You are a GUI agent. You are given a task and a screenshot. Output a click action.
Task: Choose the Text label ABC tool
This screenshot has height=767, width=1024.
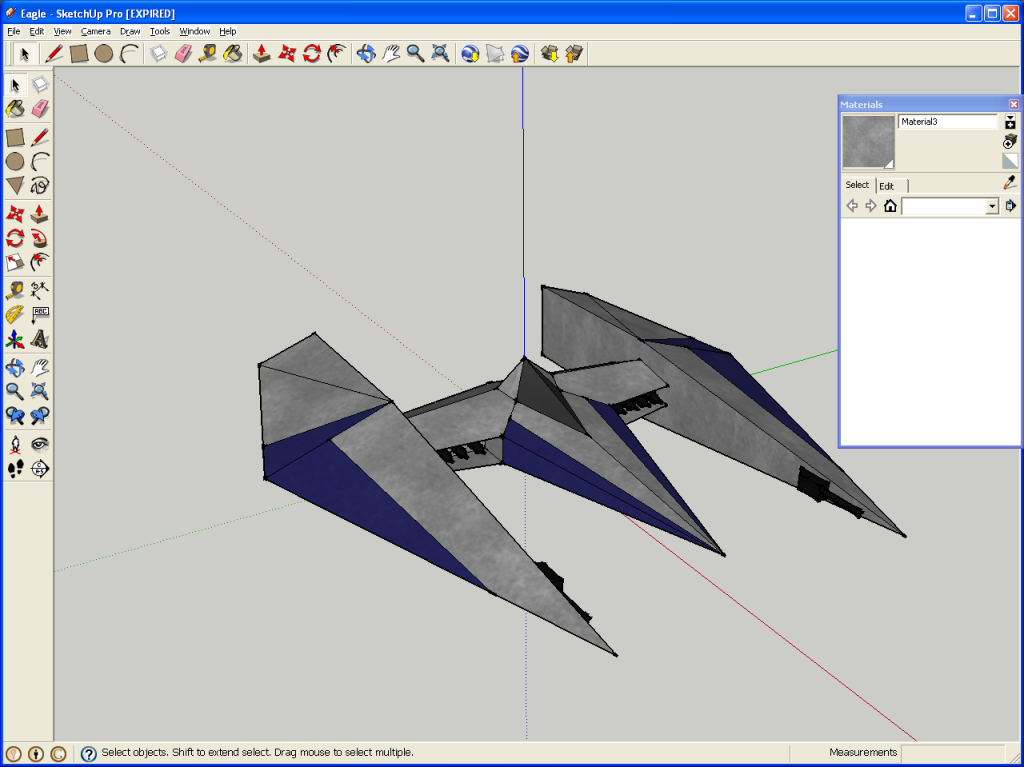pyautogui.click(x=40, y=315)
